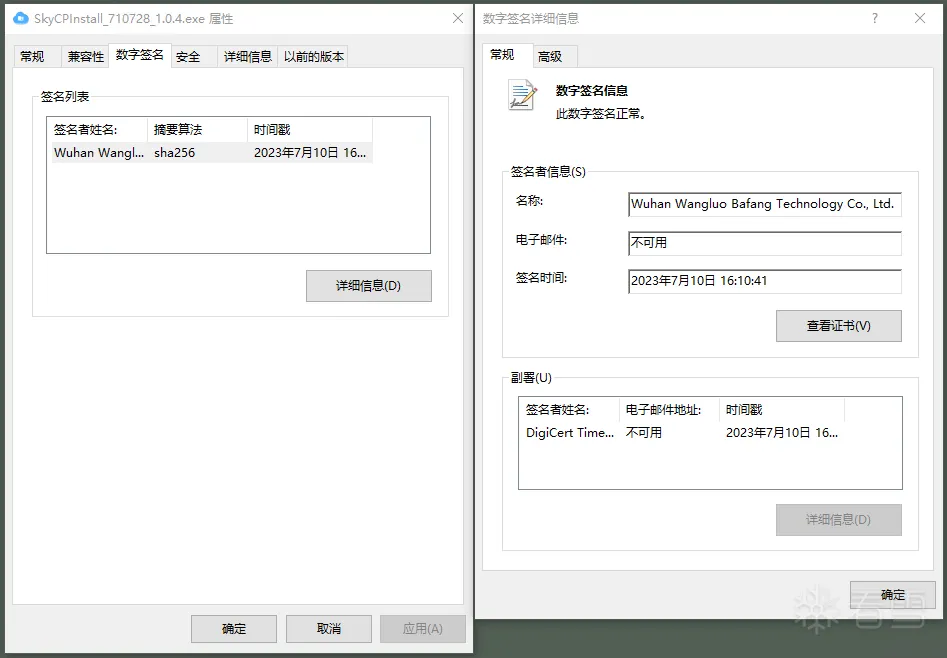
Task: Click 签名者姓名 header in countersignature list
Action: (x=570, y=410)
